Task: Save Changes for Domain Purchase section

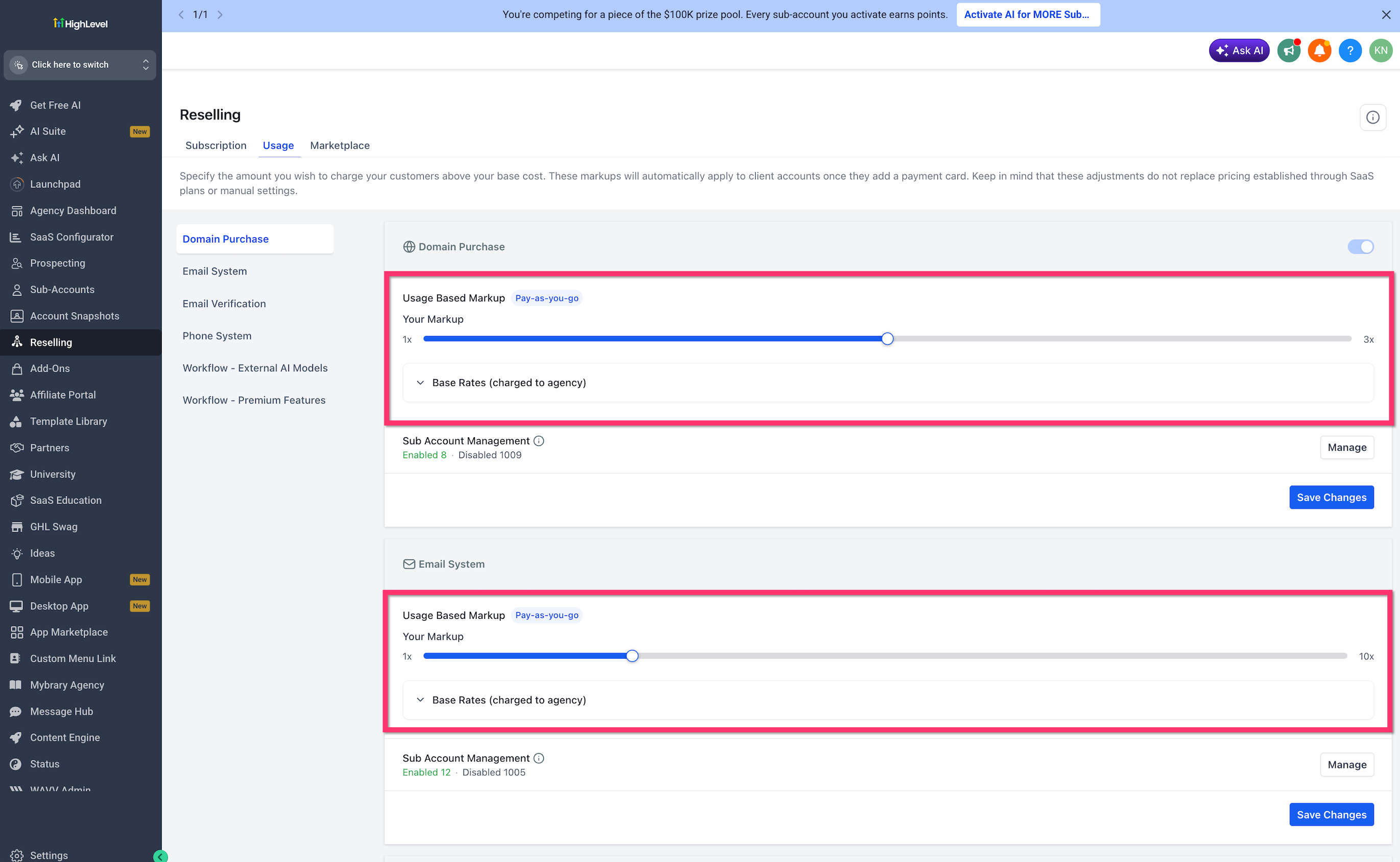Action: (1332, 497)
